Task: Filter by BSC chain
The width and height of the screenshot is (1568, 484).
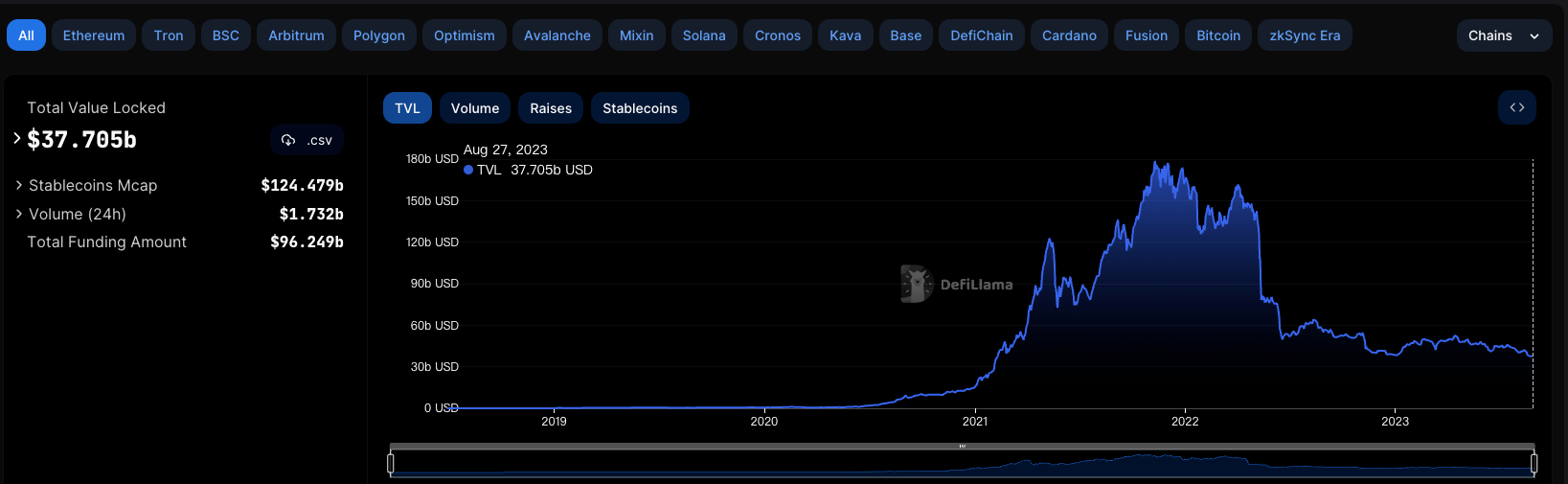Action: [226, 35]
